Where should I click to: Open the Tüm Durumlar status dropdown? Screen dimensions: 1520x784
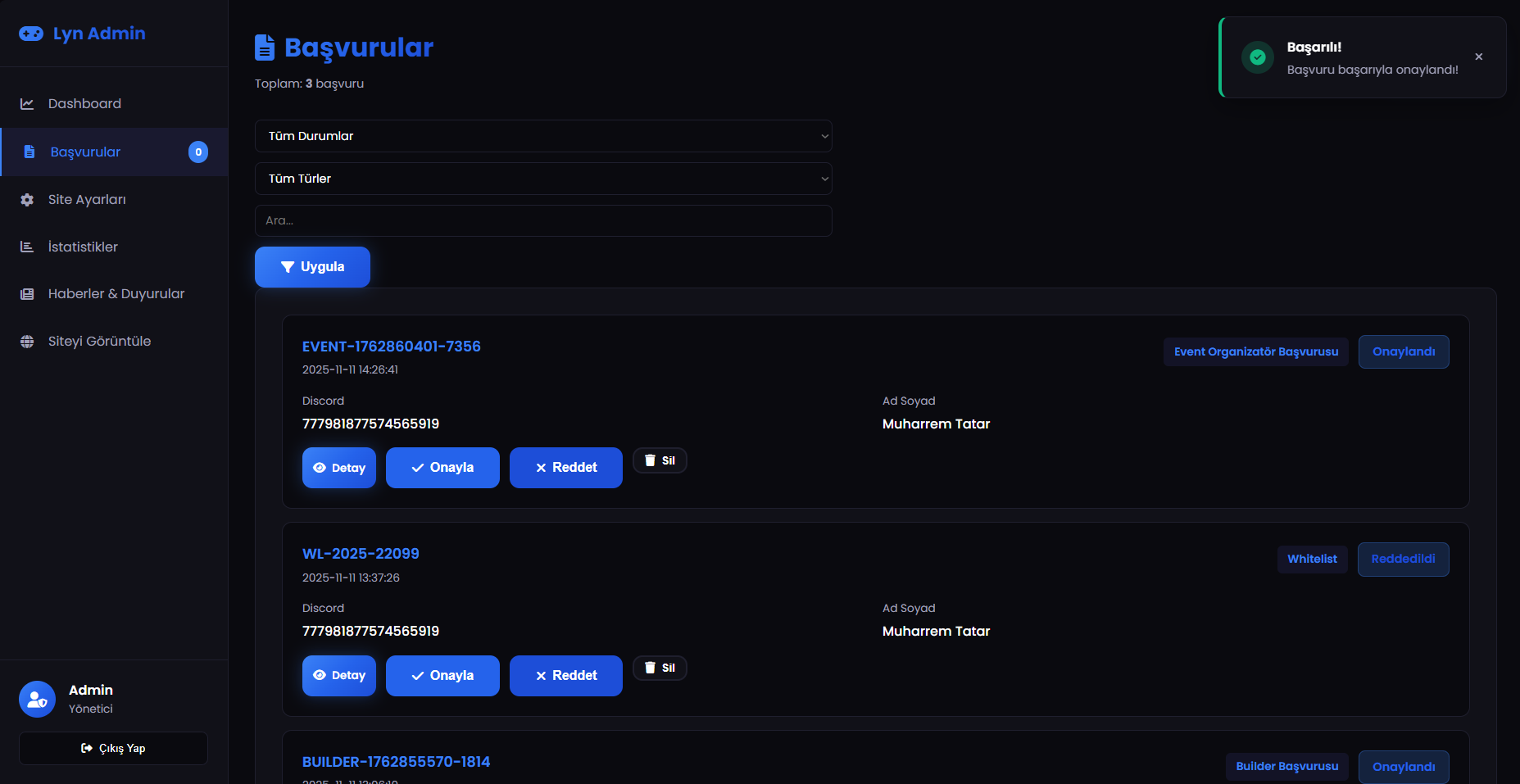tap(543, 136)
